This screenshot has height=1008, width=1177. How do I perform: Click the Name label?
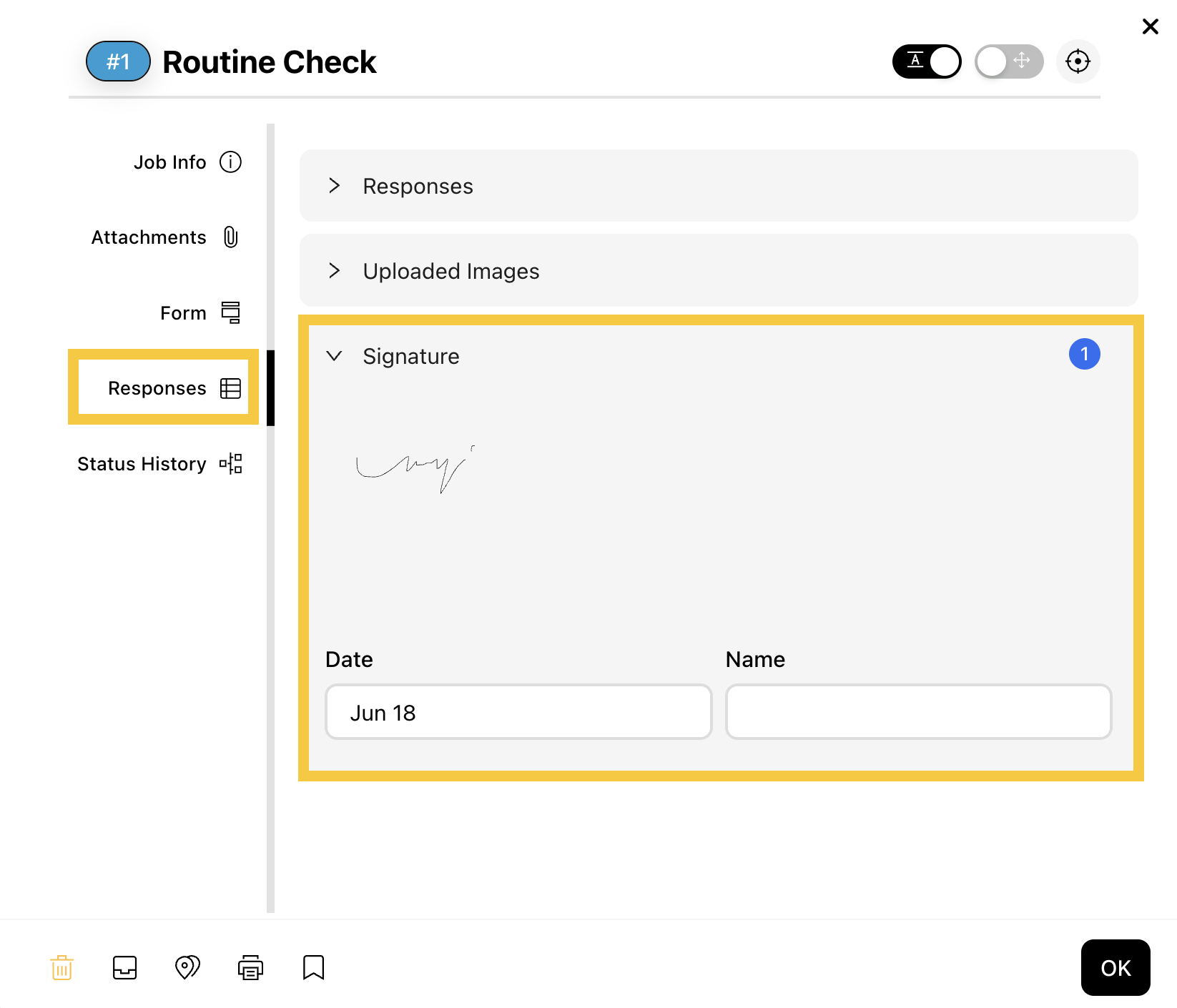[x=755, y=659]
